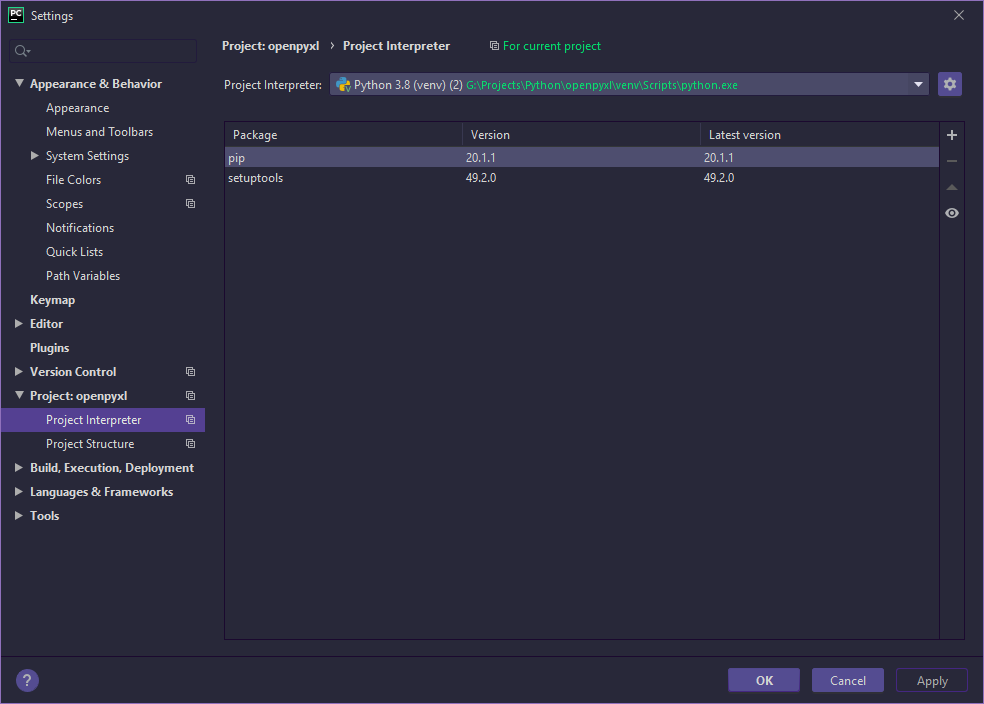The image size is (984, 704).
Task: Install a package with the plus icon
Action: (x=951, y=135)
